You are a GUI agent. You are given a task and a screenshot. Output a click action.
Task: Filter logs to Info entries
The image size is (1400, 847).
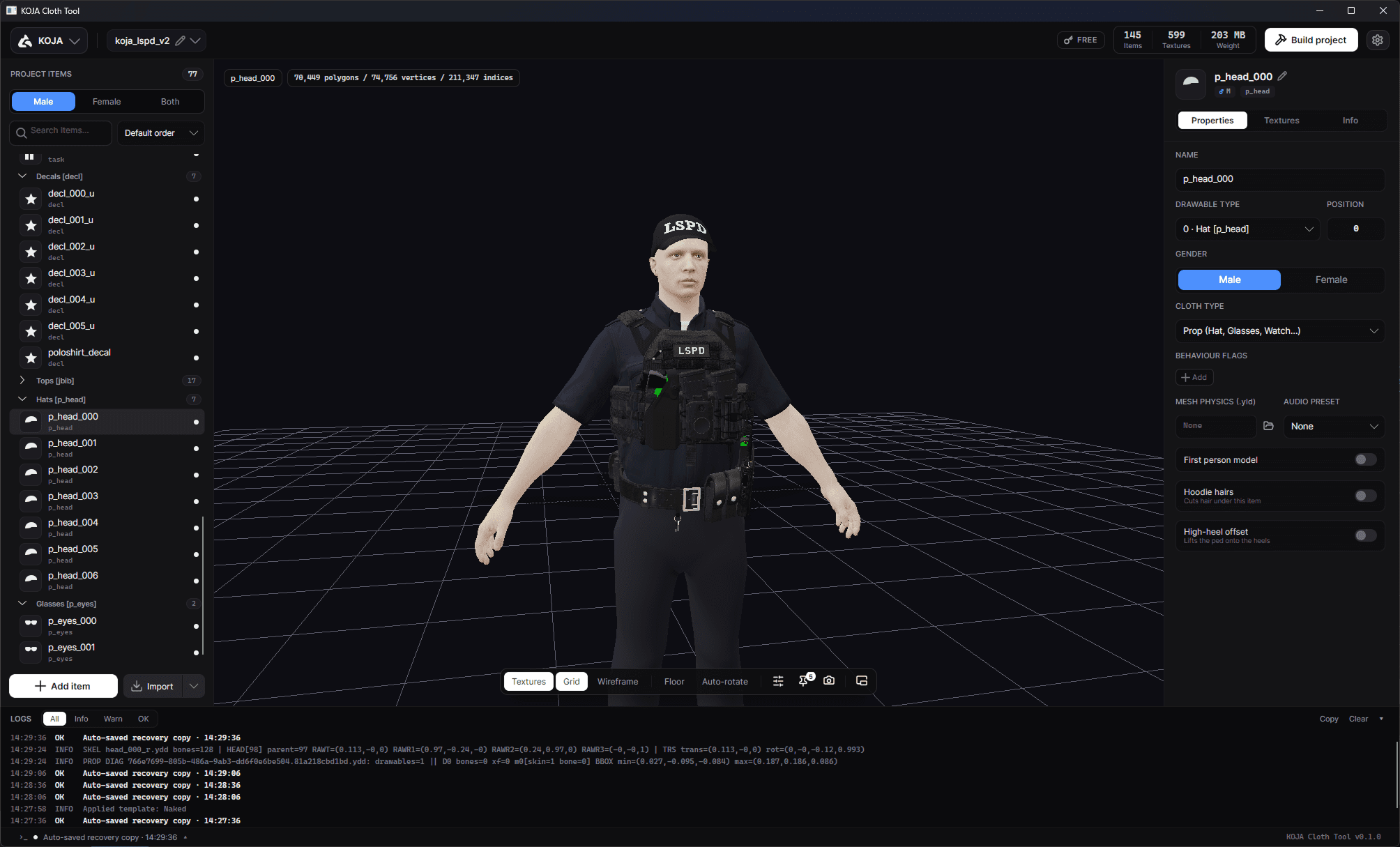[x=82, y=719]
